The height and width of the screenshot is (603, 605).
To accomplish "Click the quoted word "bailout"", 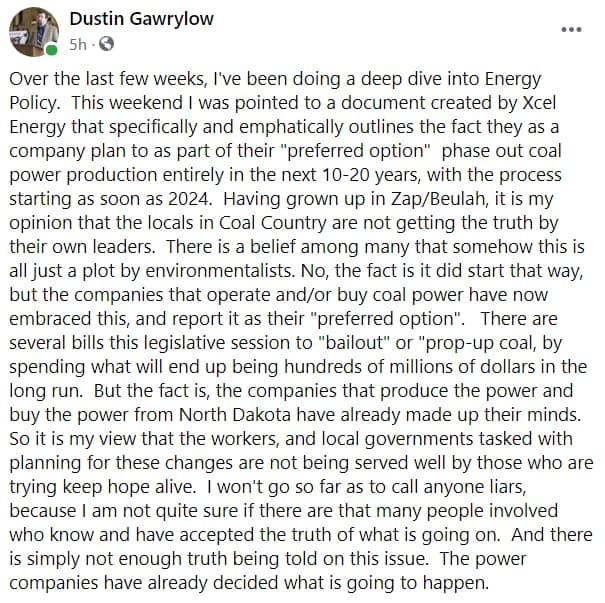I will coord(354,343).
